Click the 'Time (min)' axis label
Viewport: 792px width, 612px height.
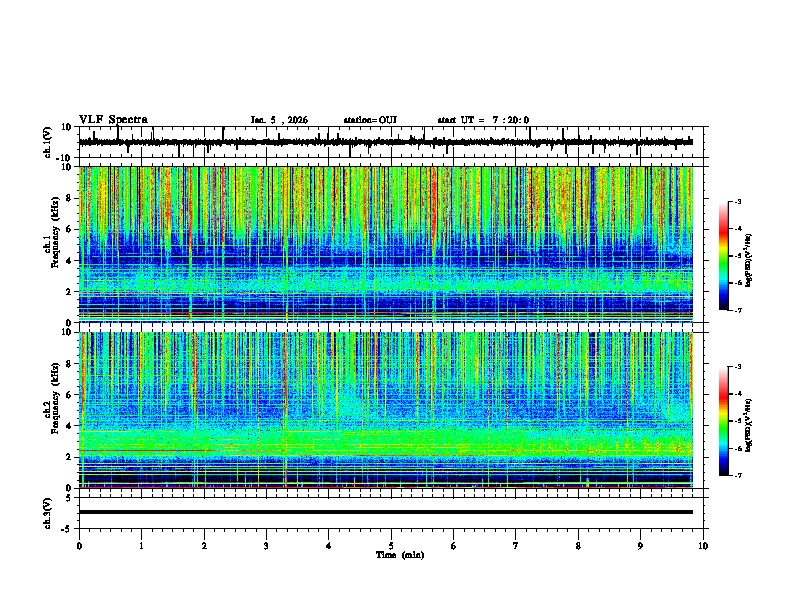(400, 555)
